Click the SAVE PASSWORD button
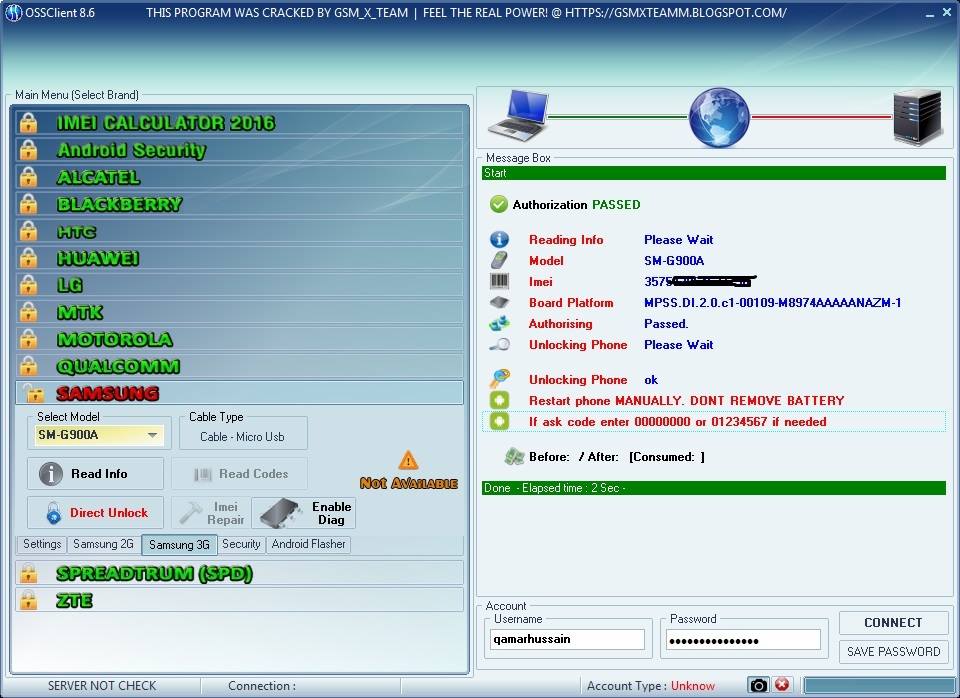960x698 pixels. pos(893,651)
